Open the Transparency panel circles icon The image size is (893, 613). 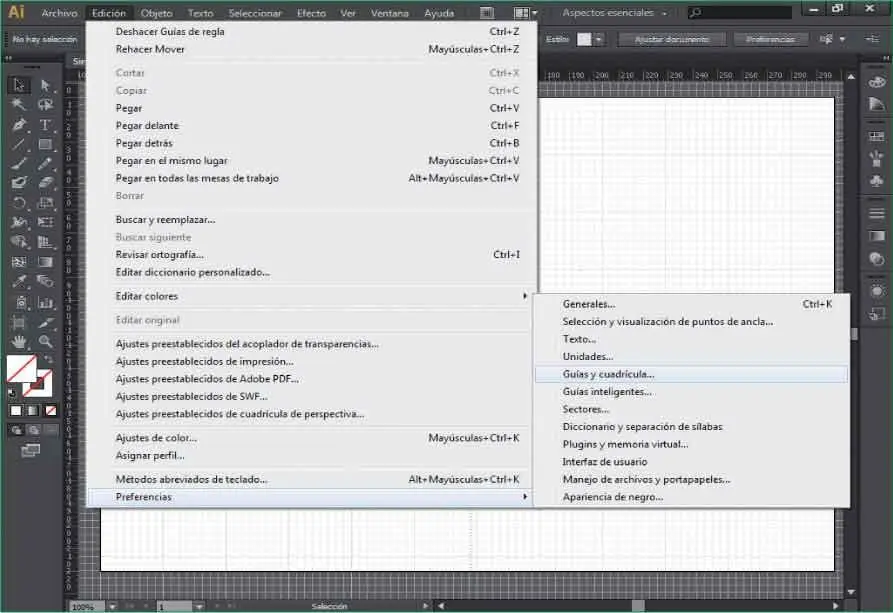[876, 259]
